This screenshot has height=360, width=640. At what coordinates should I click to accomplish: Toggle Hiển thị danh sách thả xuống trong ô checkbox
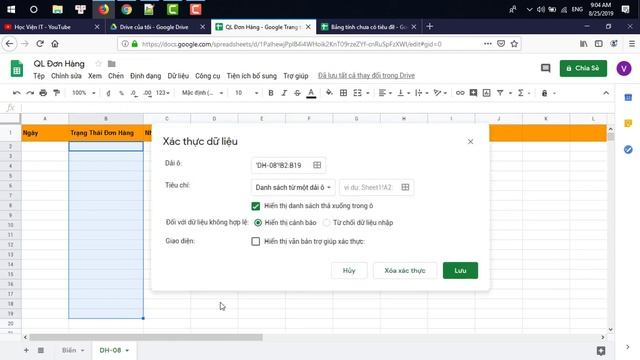tap(256, 206)
